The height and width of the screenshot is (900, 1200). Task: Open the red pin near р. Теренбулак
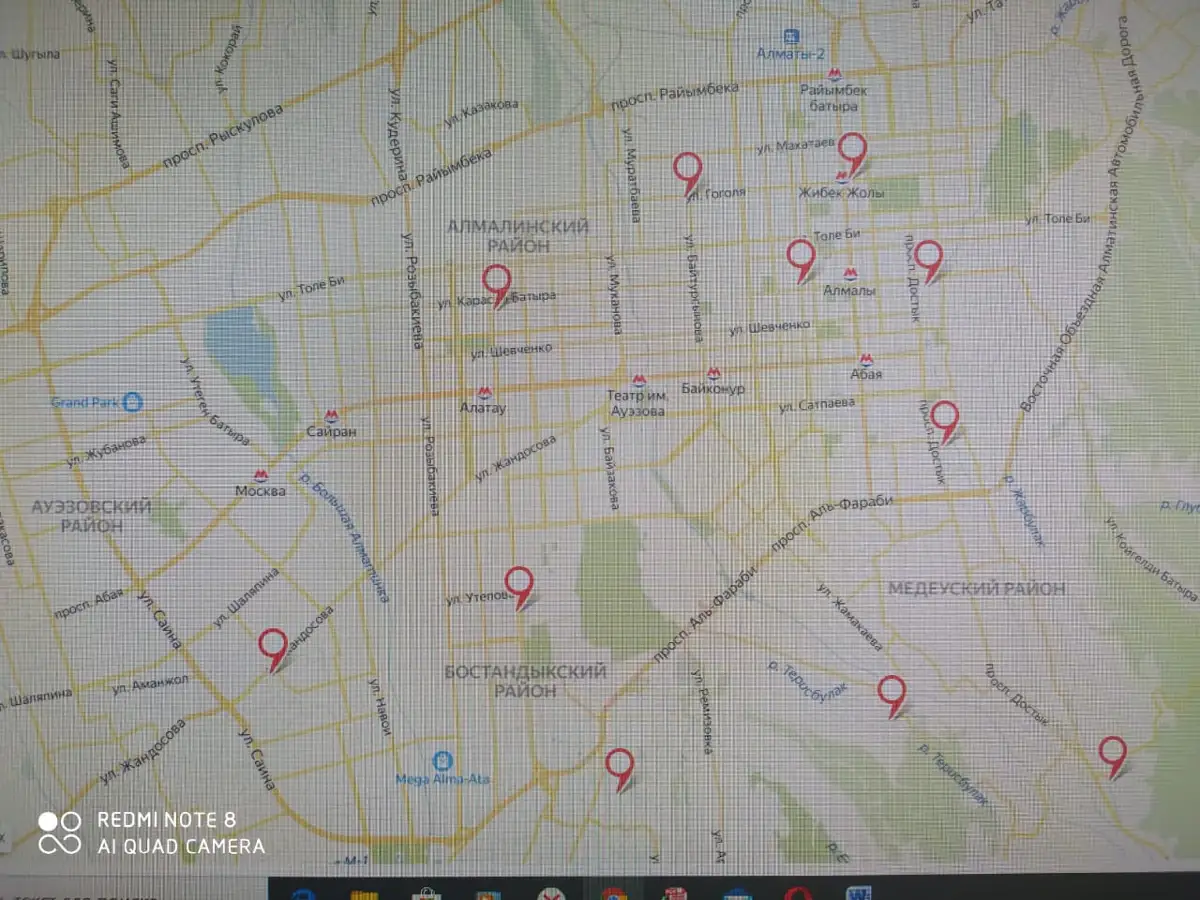[891, 692]
